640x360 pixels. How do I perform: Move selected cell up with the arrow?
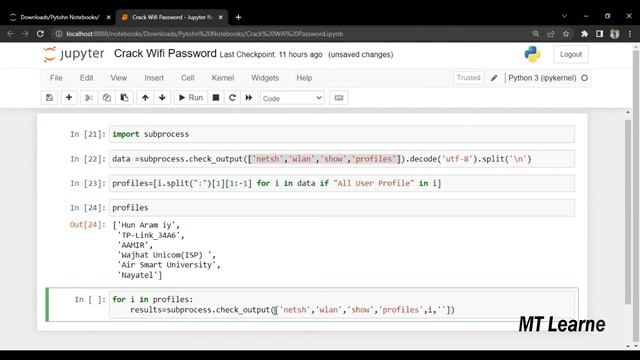coord(145,98)
